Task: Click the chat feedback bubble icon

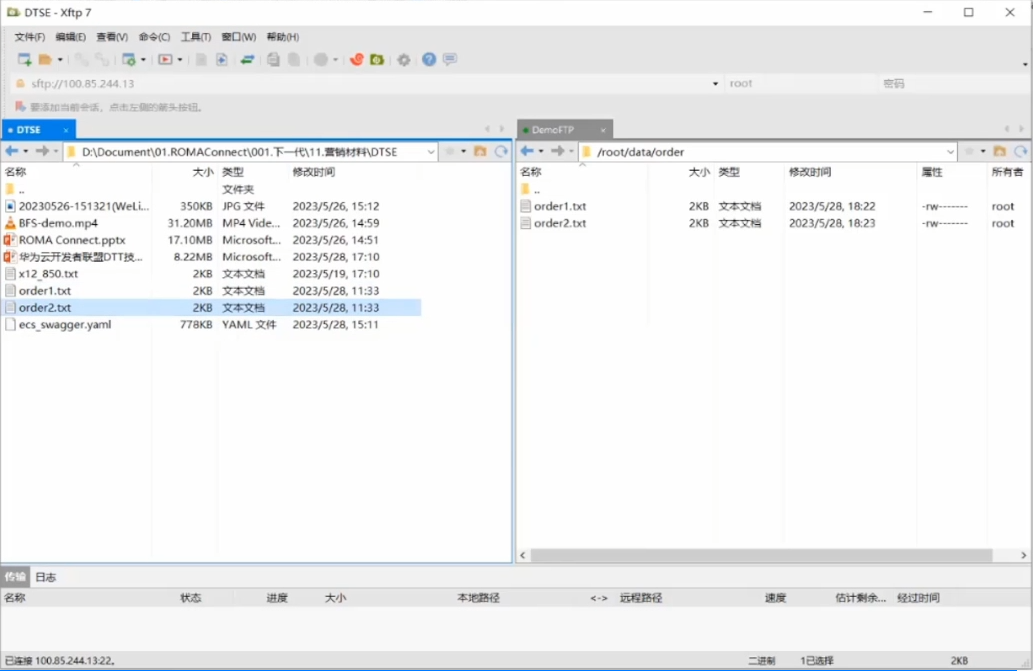Action: 450,59
